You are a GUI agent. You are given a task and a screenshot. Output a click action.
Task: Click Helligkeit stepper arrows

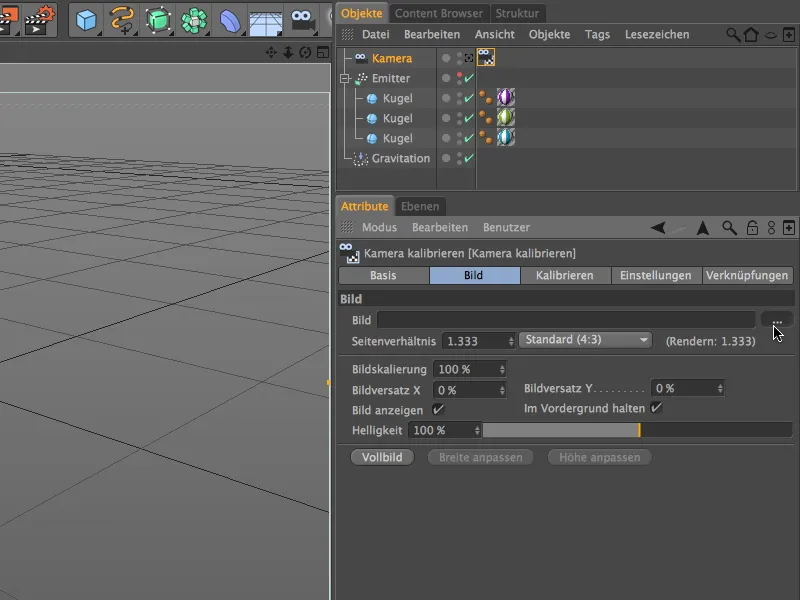(x=477, y=431)
